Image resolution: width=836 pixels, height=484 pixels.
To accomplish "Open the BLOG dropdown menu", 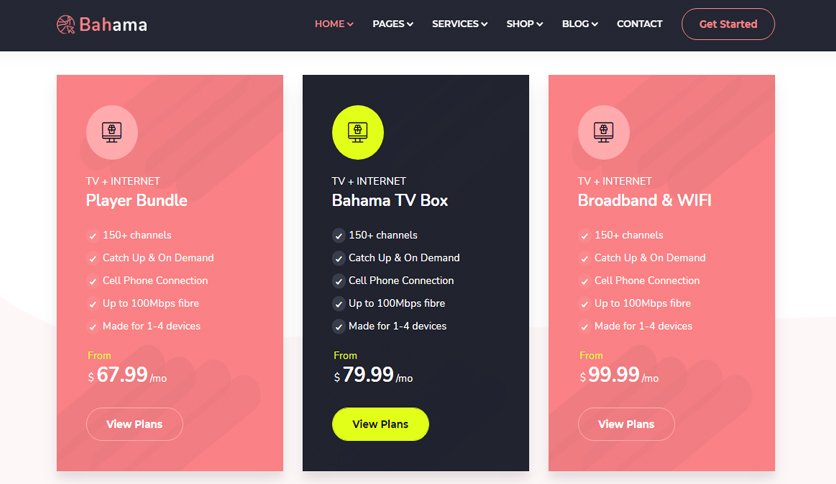I will tap(580, 24).
